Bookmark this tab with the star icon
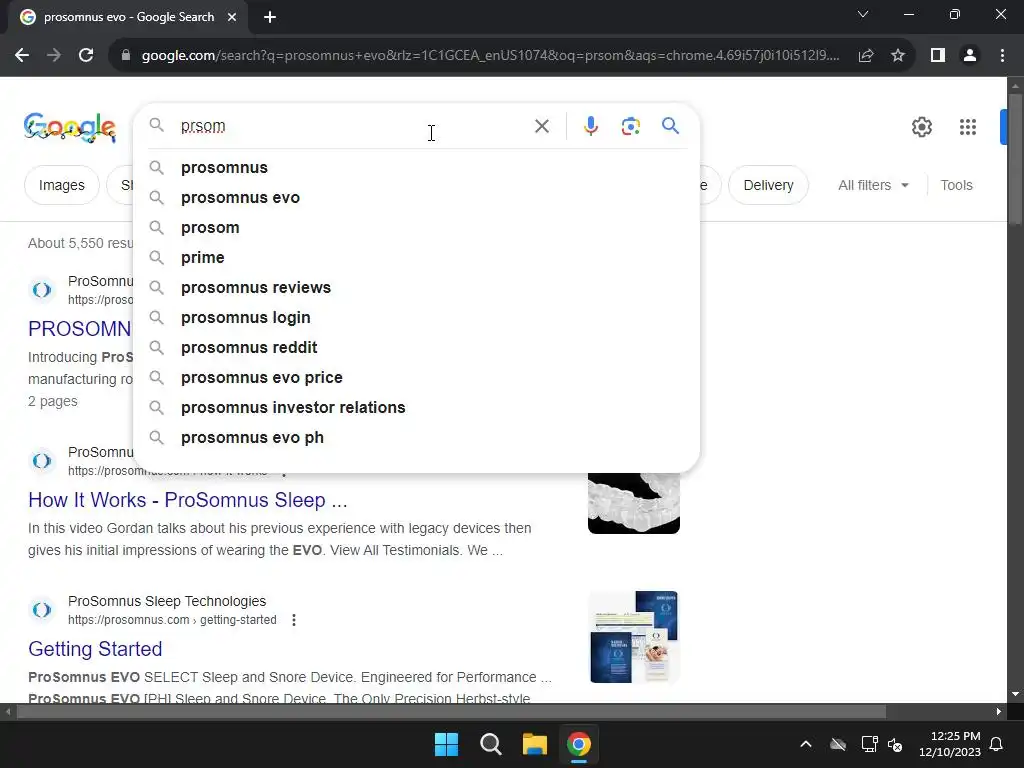1024x768 pixels. tap(898, 56)
